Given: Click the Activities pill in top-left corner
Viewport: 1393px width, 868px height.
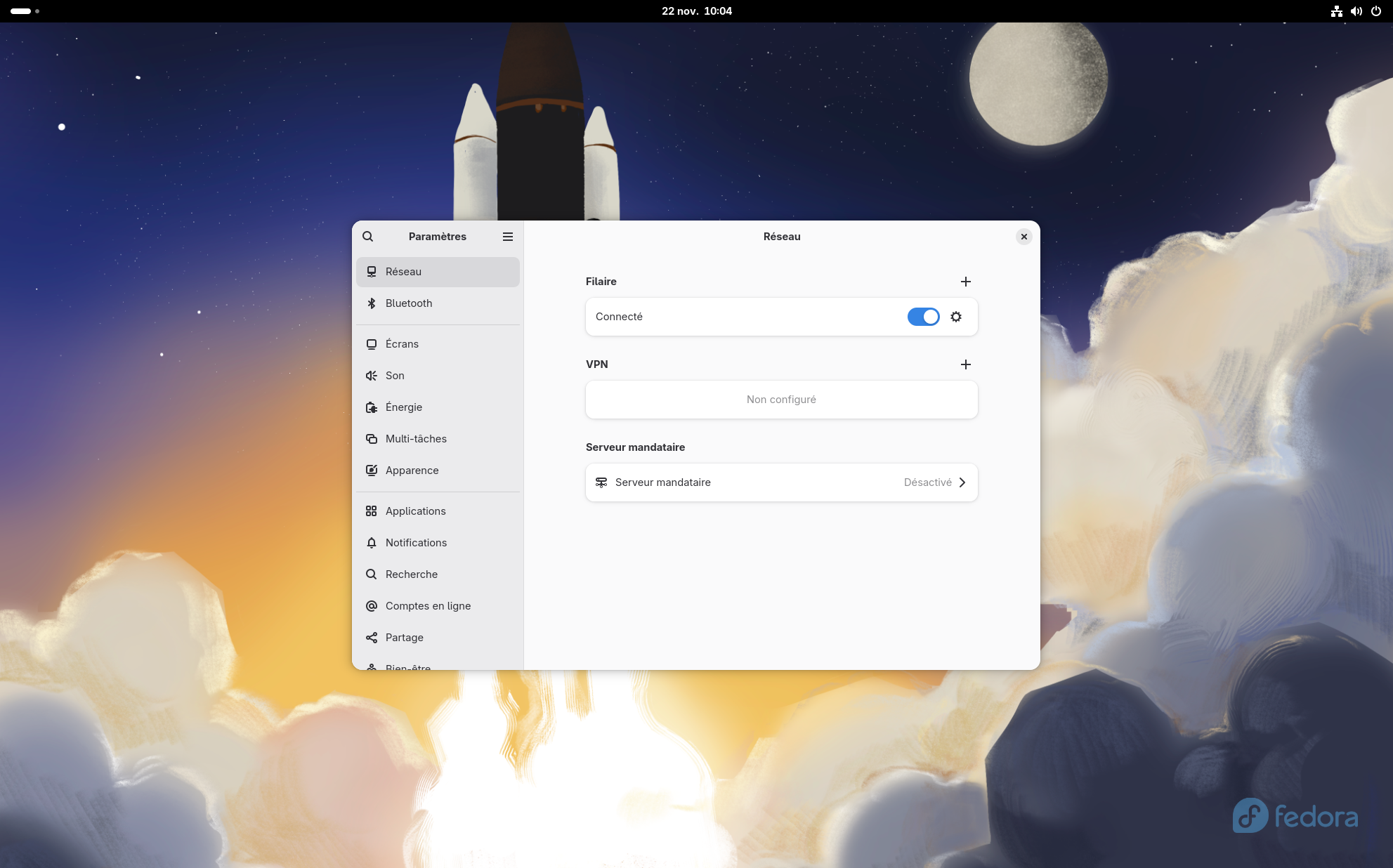Looking at the screenshot, I should coord(22,11).
